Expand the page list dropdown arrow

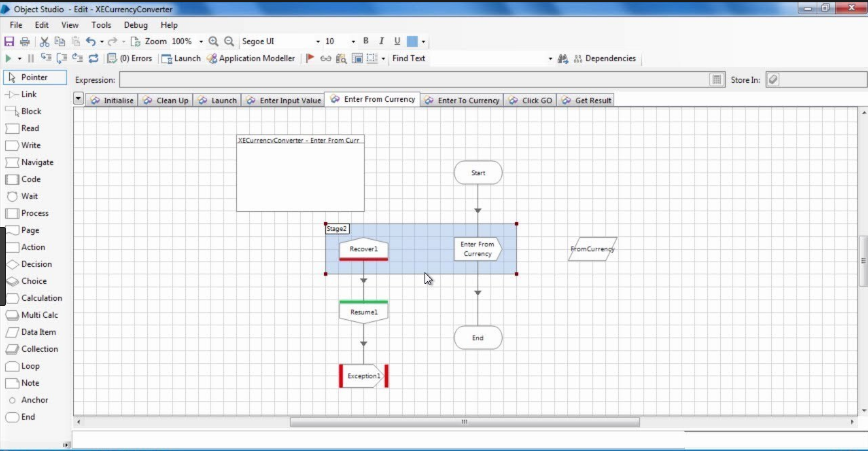pos(78,99)
